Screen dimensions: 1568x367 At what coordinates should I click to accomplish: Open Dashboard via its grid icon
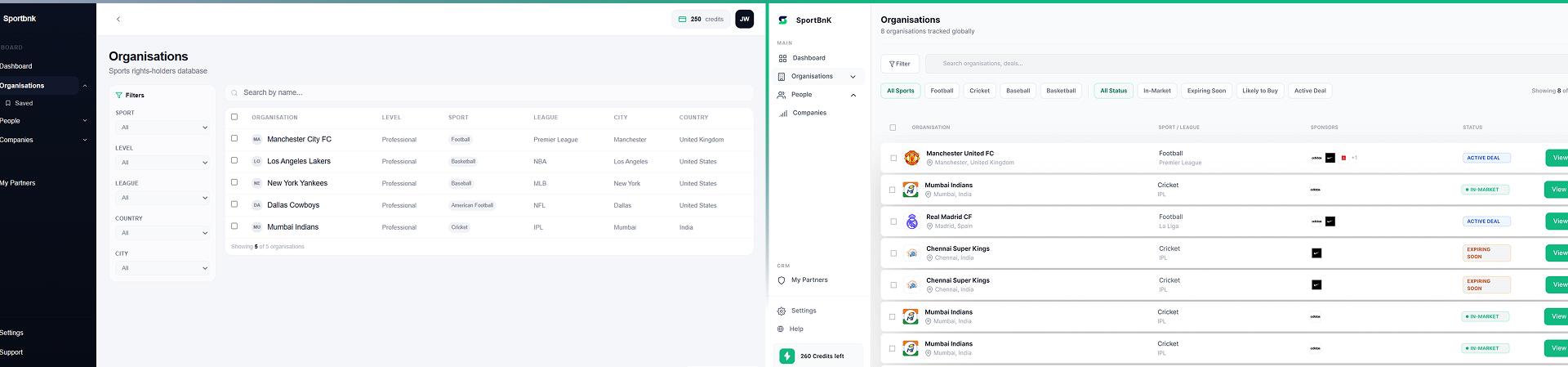(782, 58)
